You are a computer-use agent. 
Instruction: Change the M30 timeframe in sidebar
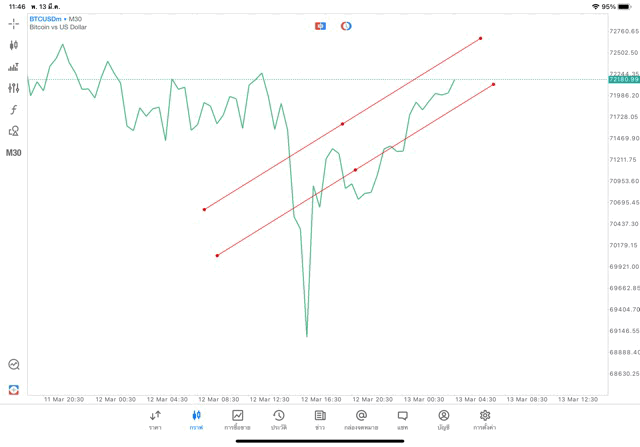[13, 153]
